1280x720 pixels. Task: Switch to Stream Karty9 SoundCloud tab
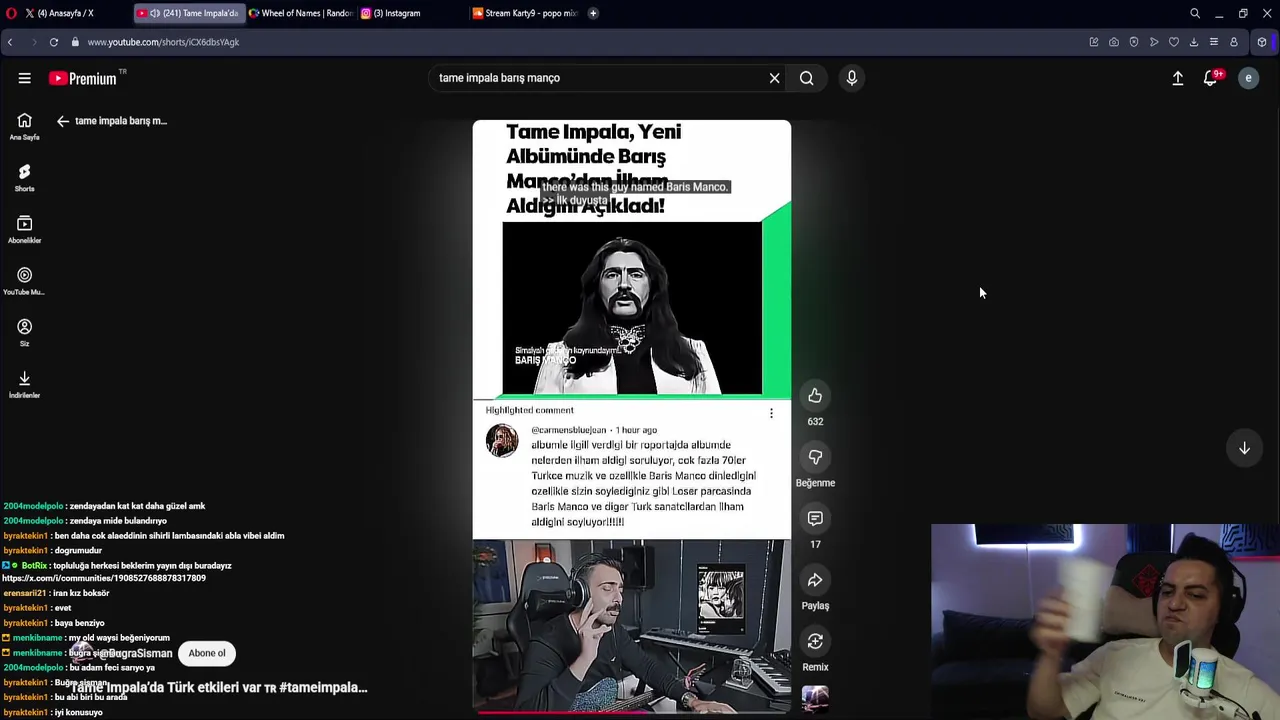[526, 13]
